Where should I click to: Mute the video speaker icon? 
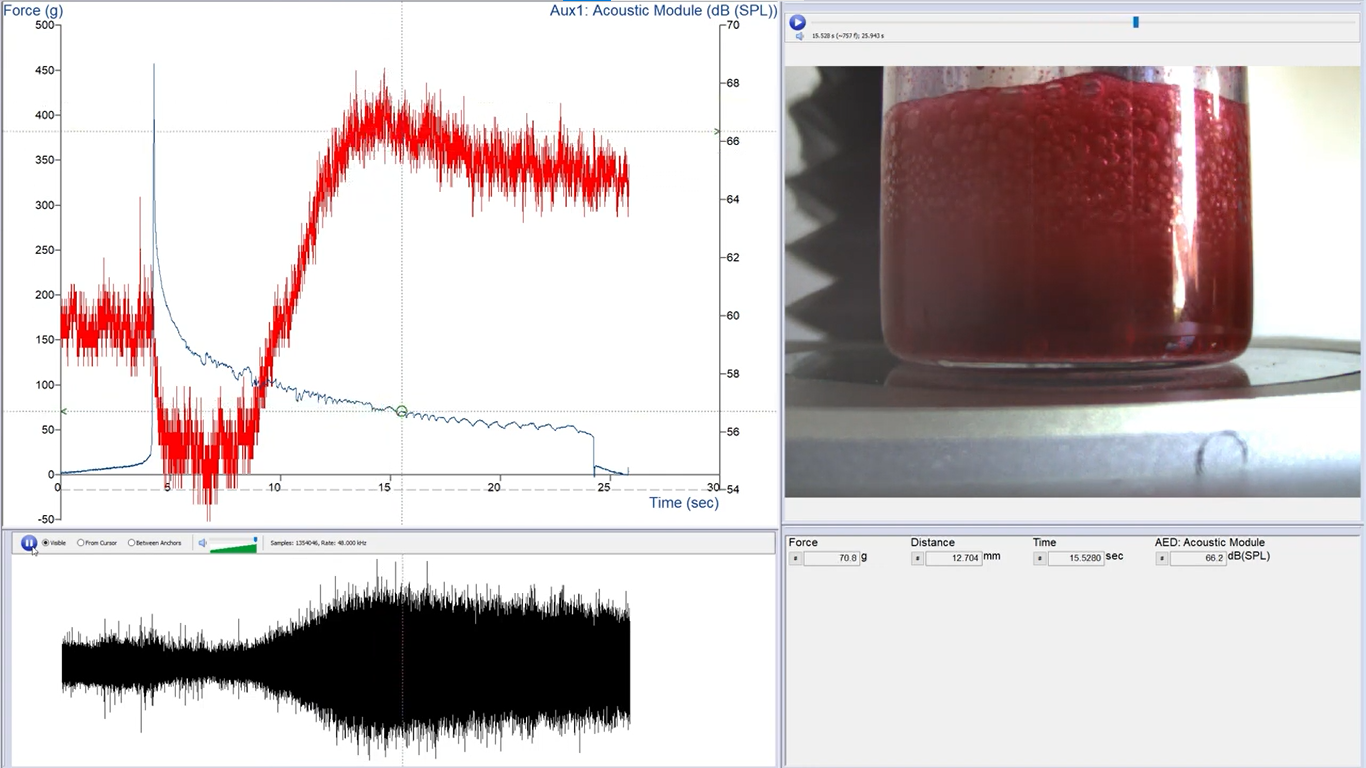point(800,36)
